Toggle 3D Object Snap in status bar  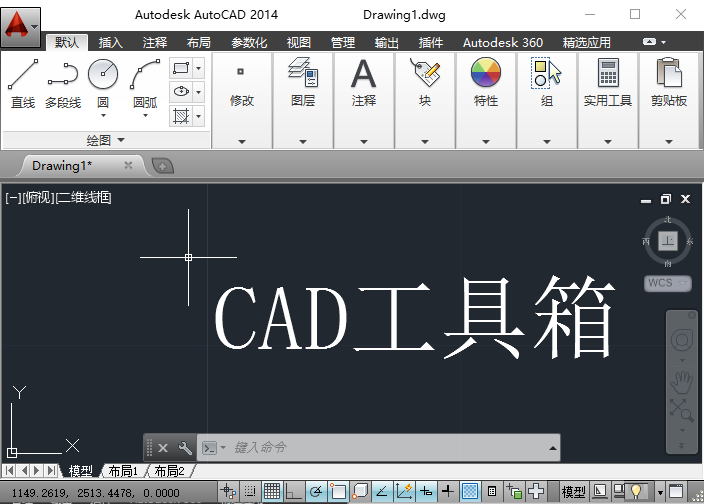pyautogui.click(x=360, y=491)
